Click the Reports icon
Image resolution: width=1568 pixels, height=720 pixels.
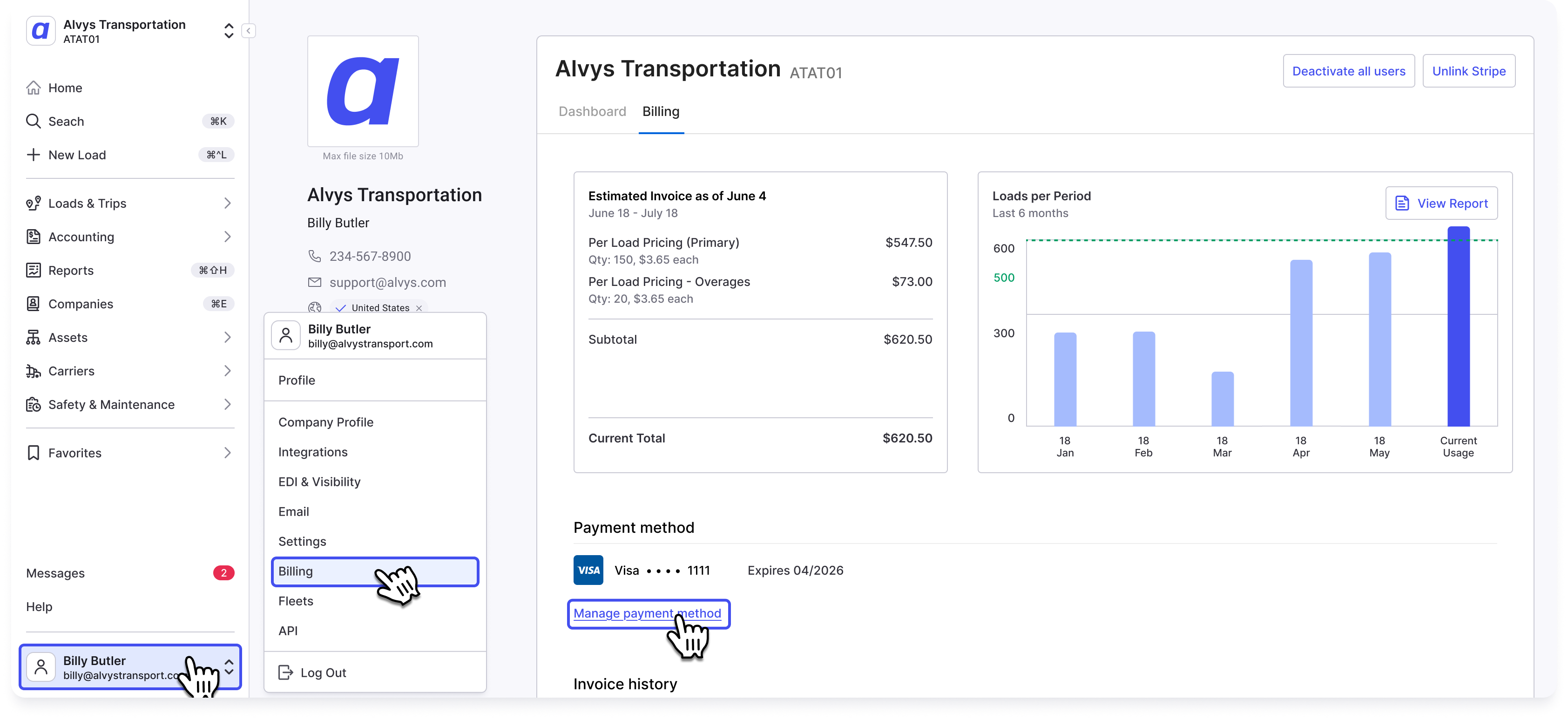coord(34,270)
